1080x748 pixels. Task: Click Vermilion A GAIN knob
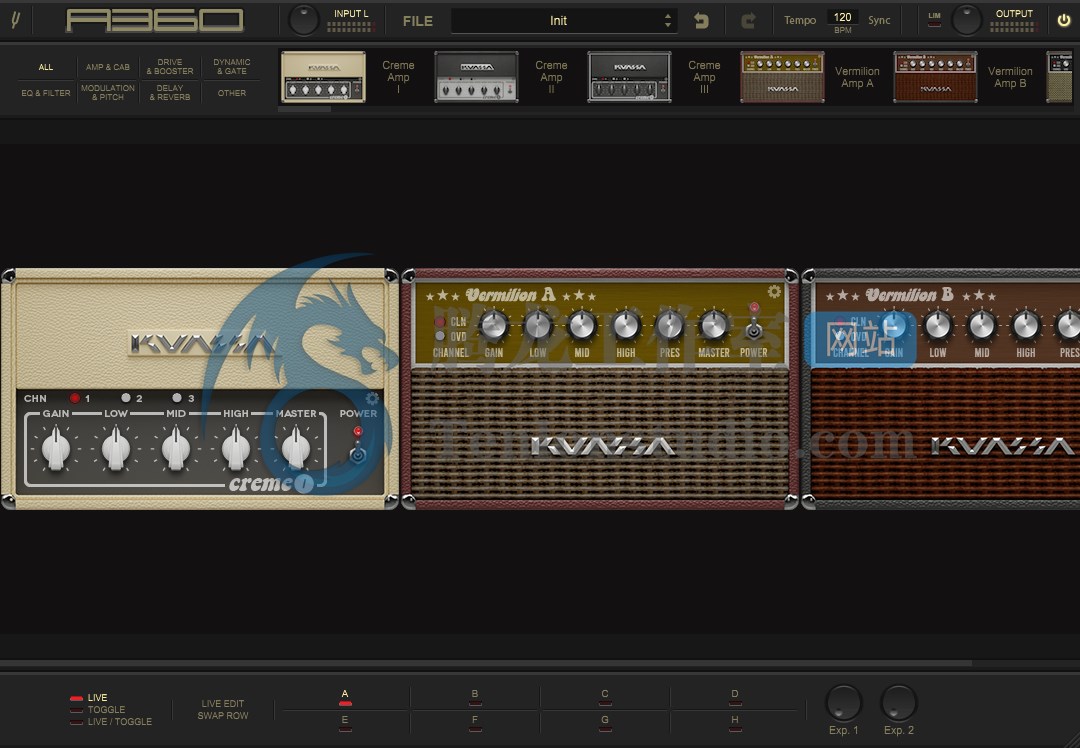pos(493,325)
